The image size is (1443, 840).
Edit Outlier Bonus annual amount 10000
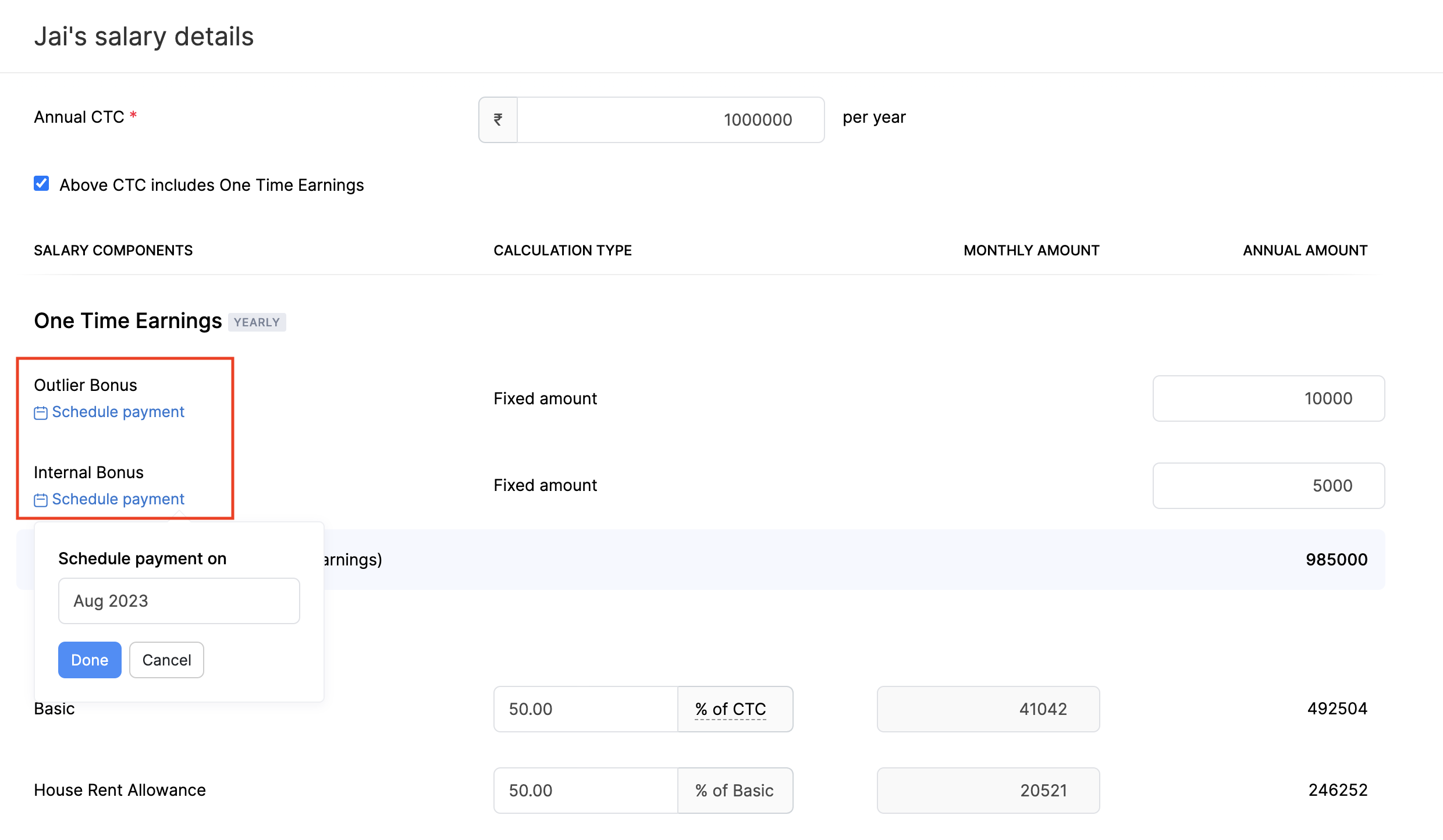click(1268, 398)
